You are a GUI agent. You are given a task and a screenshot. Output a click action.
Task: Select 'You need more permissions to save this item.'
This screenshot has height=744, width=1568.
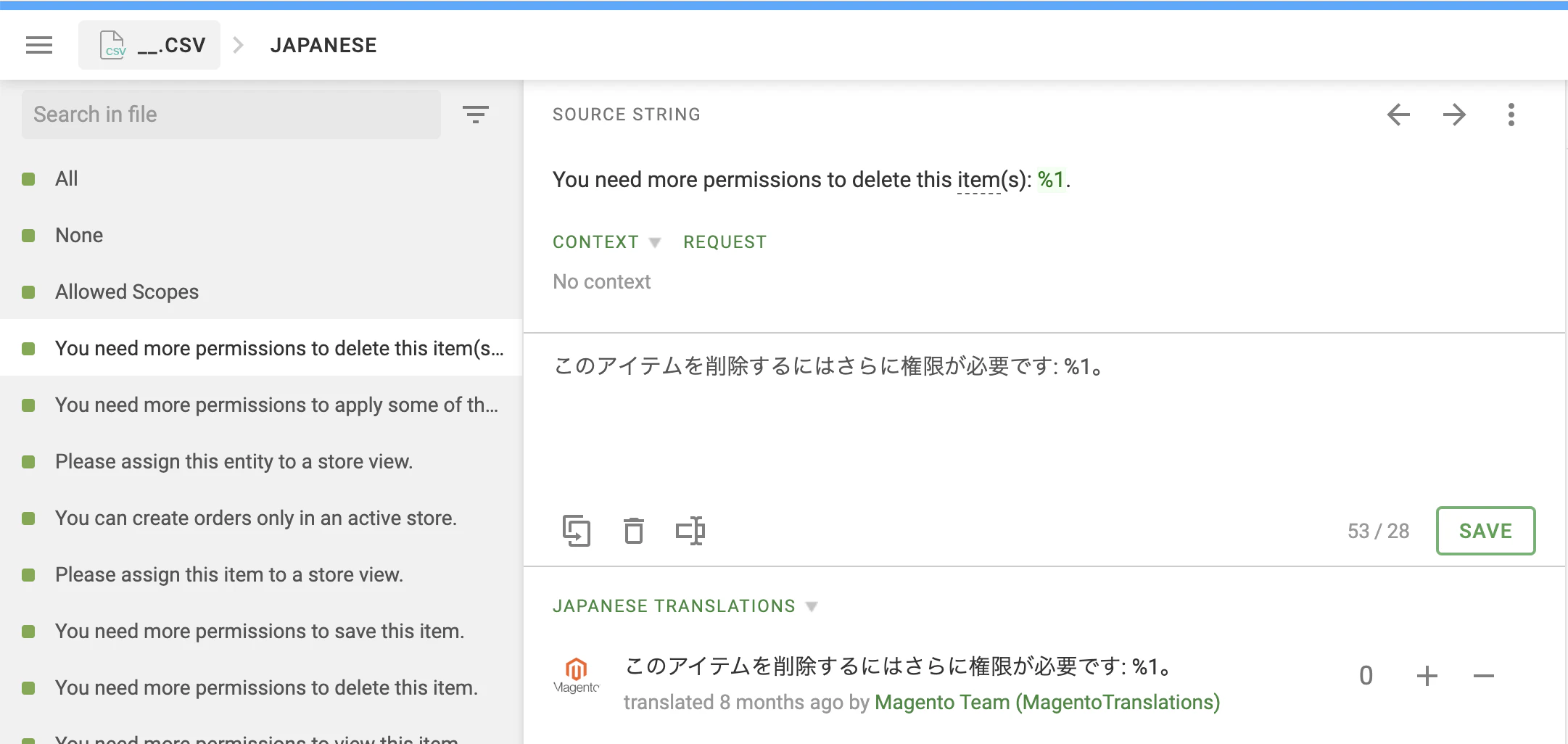click(261, 631)
